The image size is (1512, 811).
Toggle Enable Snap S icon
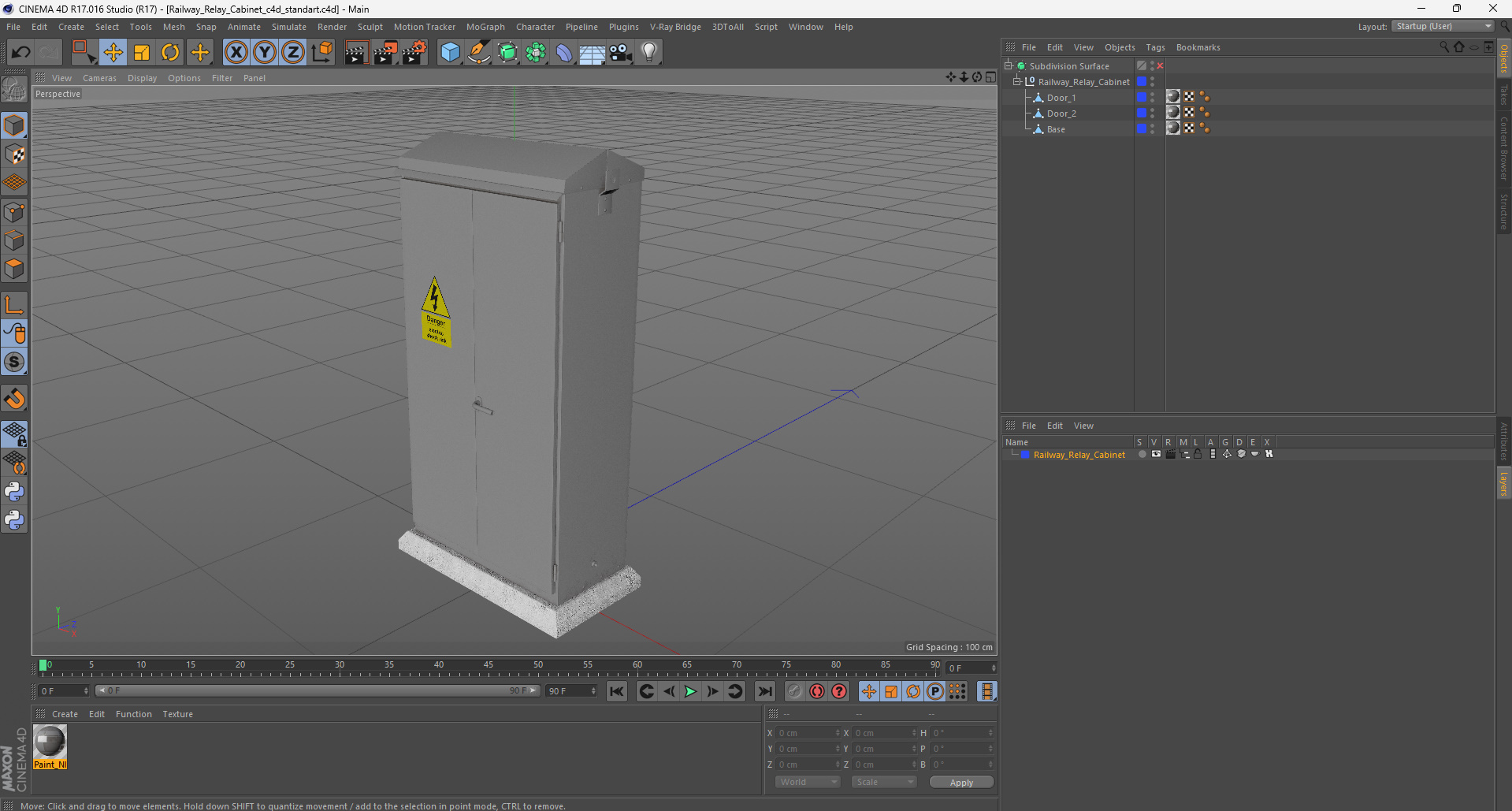[14, 362]
